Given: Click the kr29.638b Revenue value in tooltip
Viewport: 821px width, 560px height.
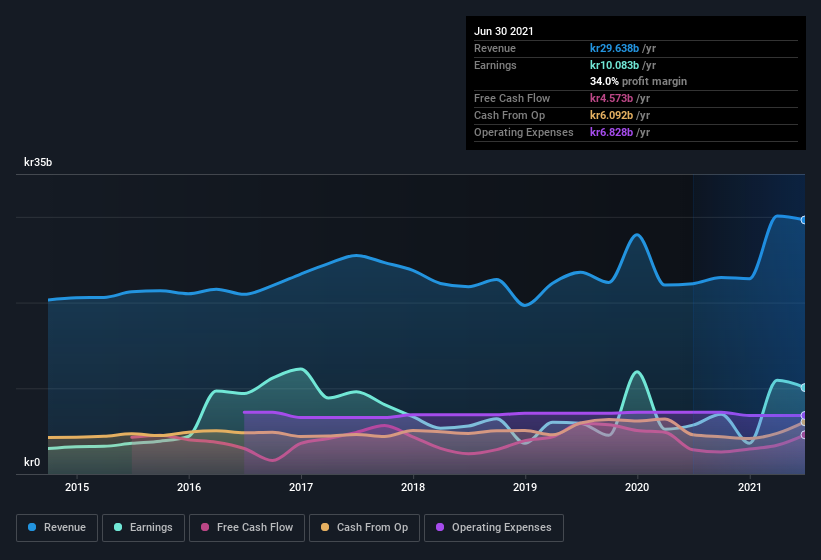Looking at the screenshot, I should coord(614,48).
